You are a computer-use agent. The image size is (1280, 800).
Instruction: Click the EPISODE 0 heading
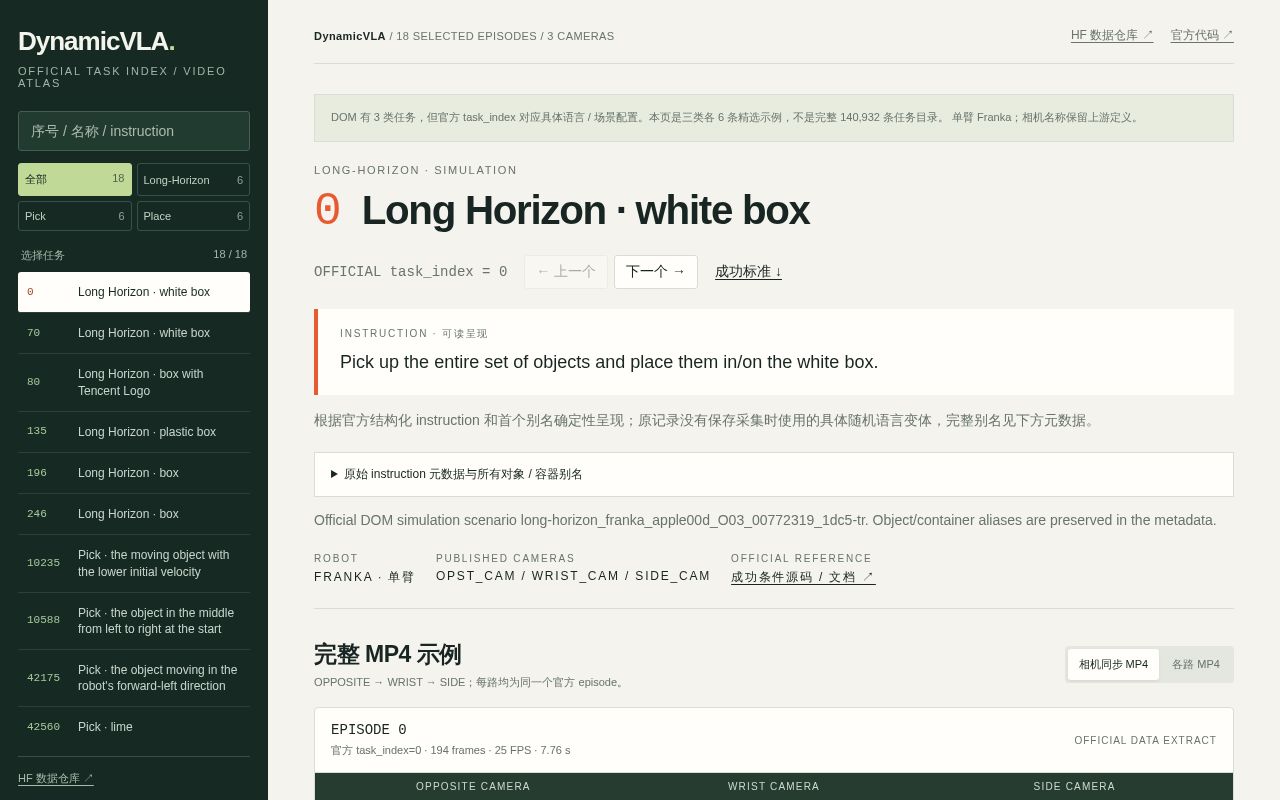[x=369, y=730]
